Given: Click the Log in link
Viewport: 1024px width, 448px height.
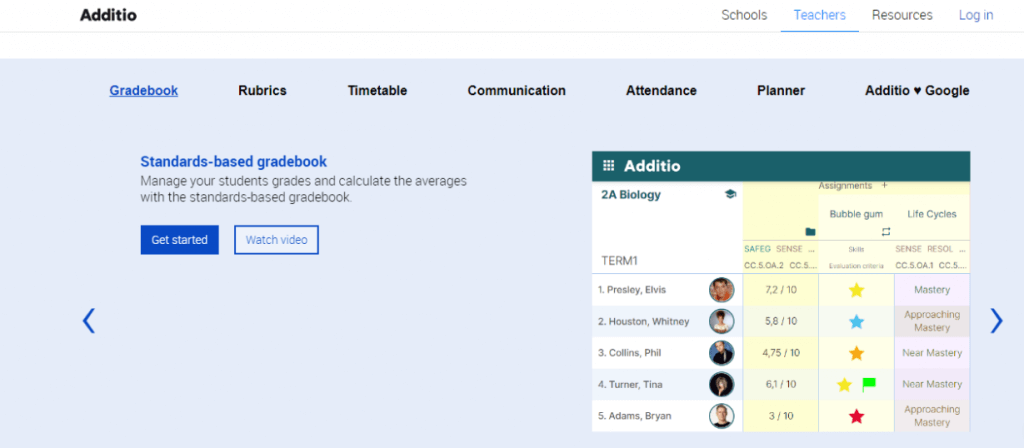Looking at the screenshot, I should tap(976, 15).
